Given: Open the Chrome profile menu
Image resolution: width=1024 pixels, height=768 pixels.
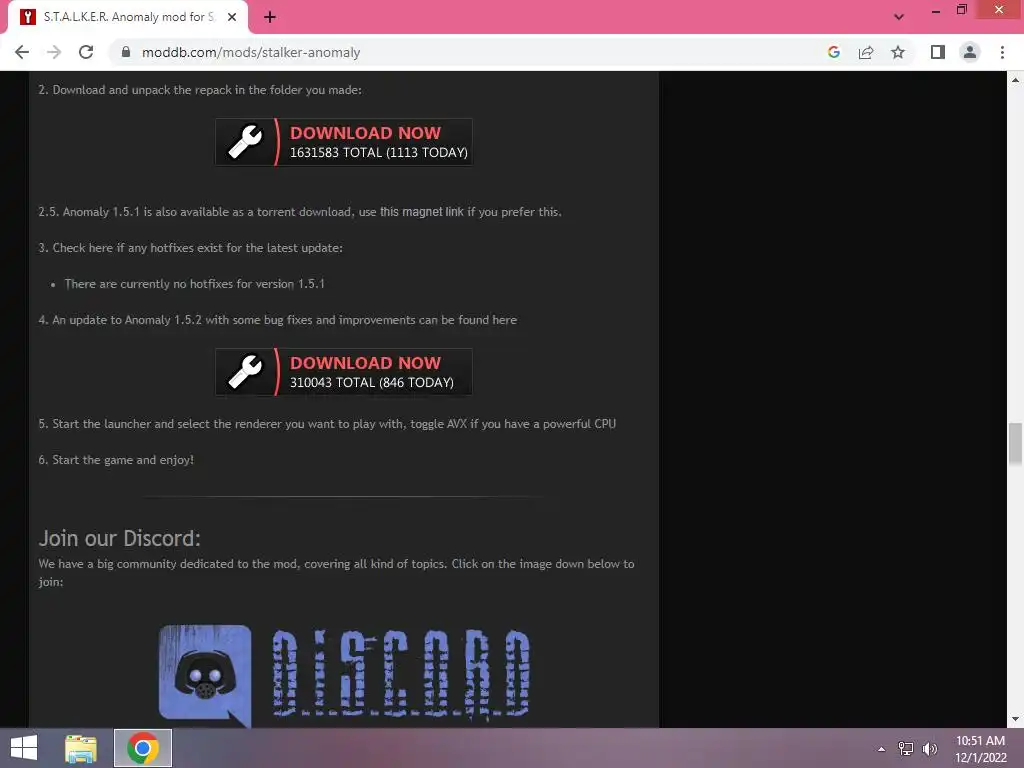Looking at the screenshot, I should pos(970,52).
